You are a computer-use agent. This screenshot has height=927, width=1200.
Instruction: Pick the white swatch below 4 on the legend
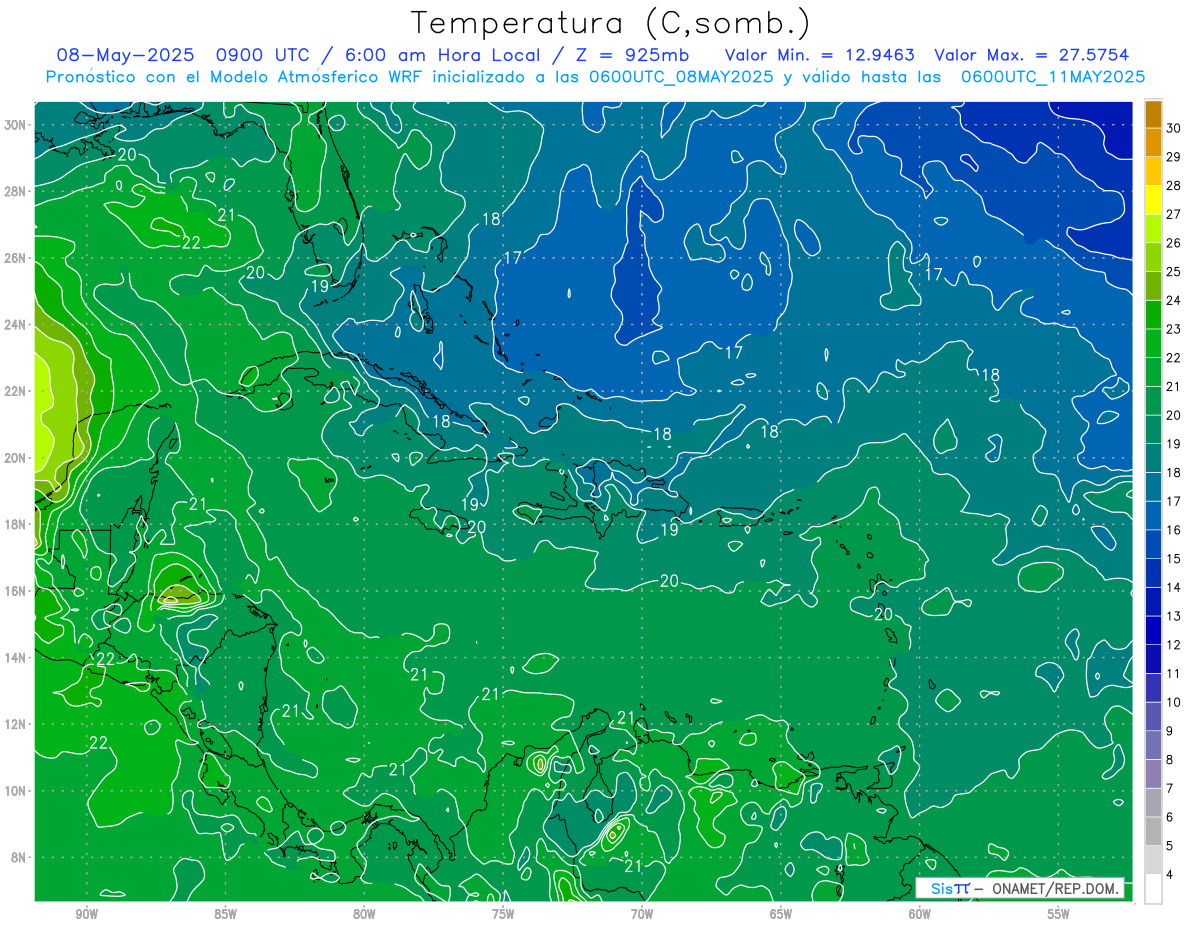click(1154, 889)
